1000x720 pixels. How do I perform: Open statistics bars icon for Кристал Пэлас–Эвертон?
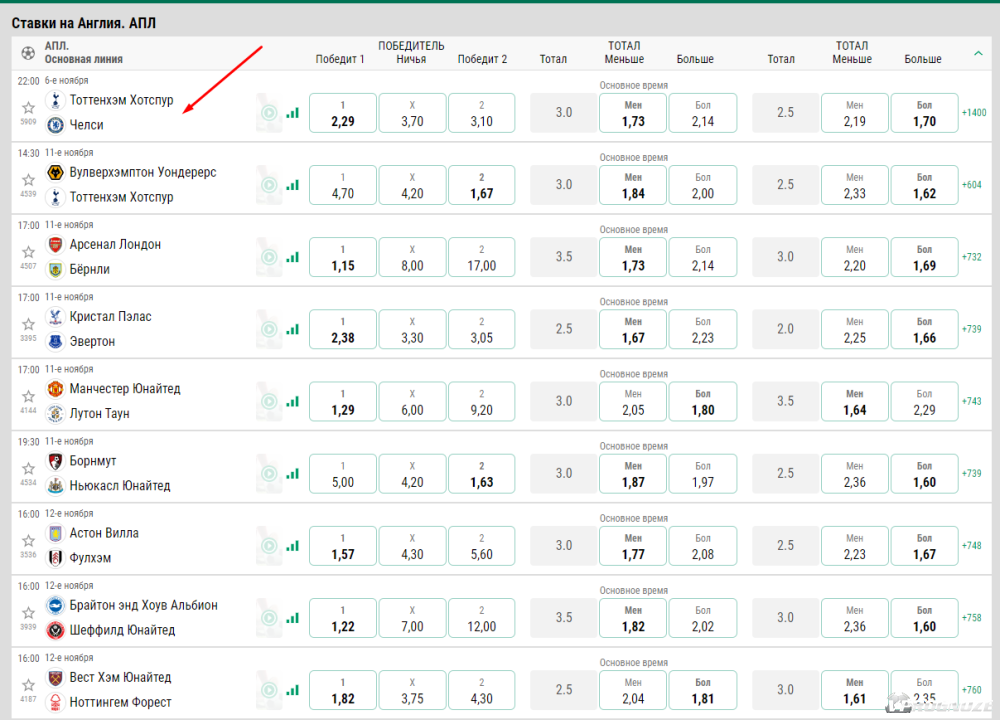pyautogui.click(x=293, y=329)
